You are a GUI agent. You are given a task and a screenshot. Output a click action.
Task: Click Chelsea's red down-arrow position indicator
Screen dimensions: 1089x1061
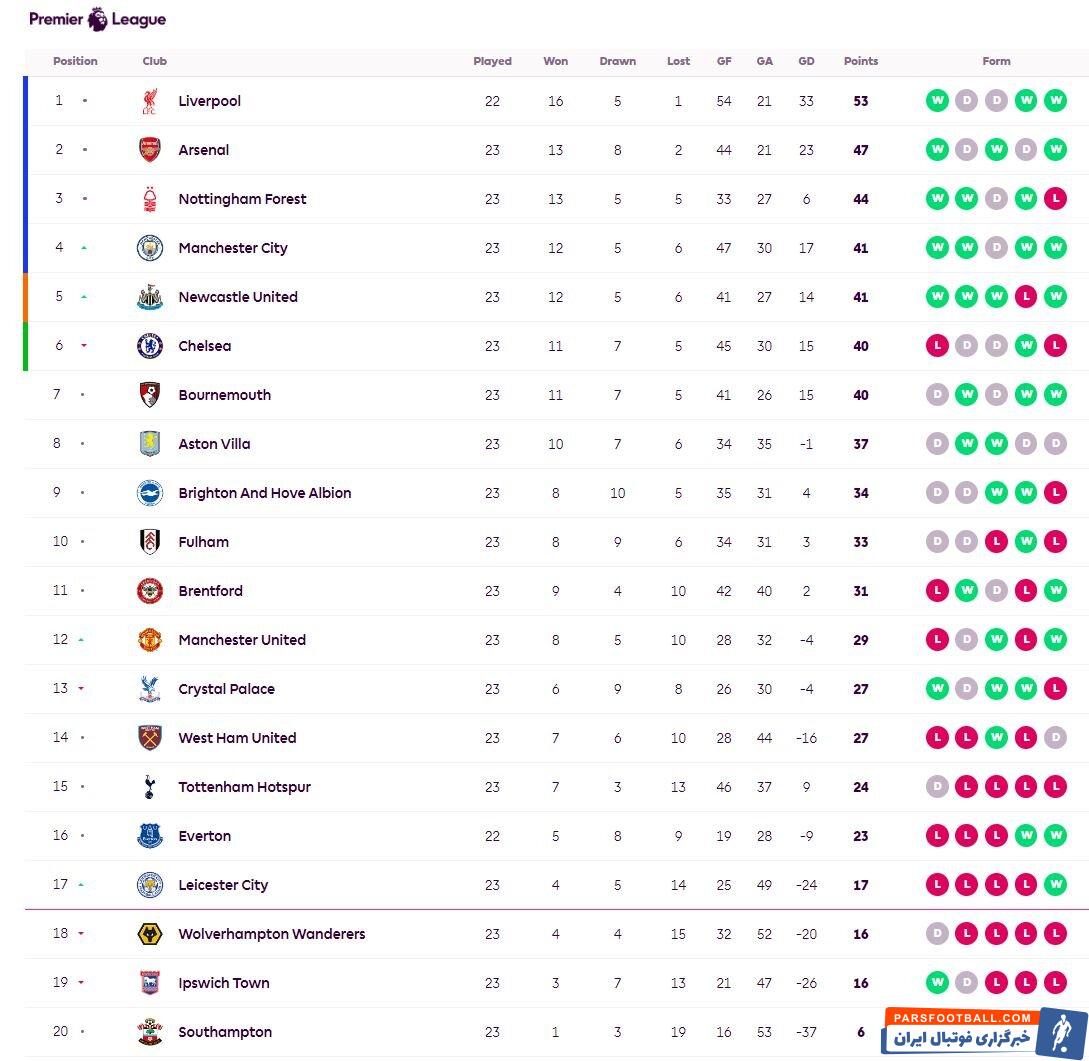point(84,346)
